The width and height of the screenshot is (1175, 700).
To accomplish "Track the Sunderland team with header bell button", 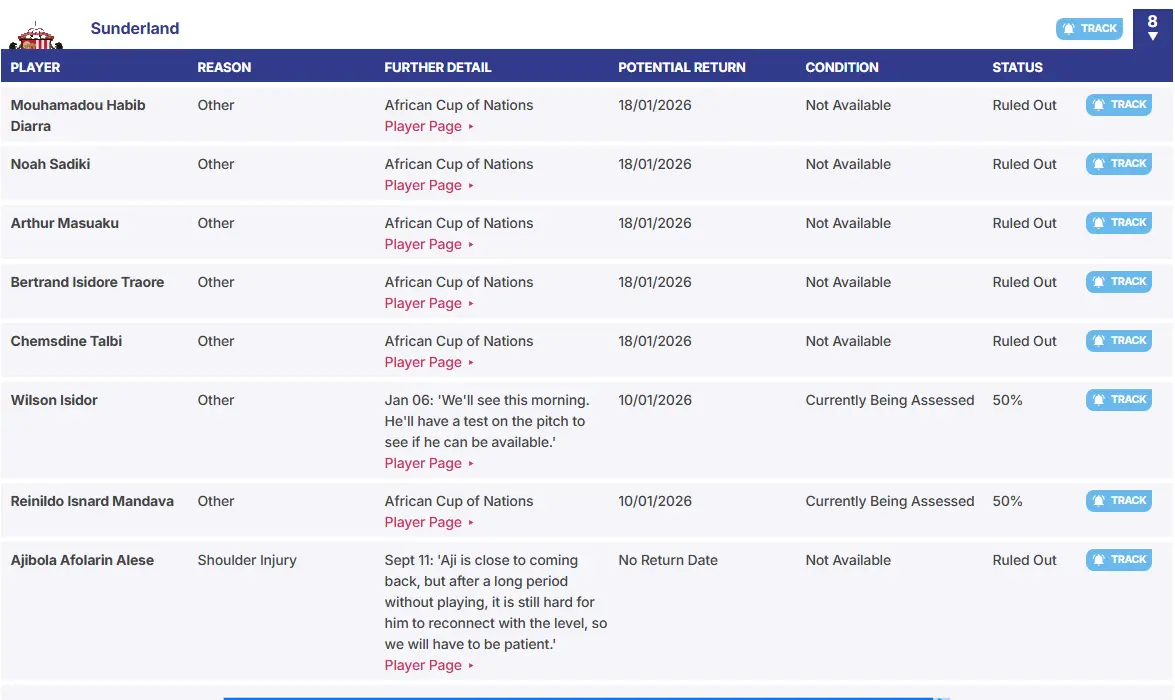I will coord(1090,28).
